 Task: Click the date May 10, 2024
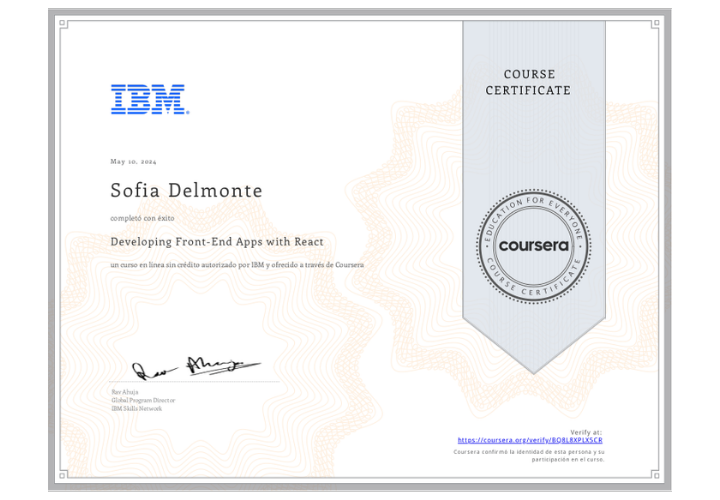pyautogui.click(x=133, y=162)
